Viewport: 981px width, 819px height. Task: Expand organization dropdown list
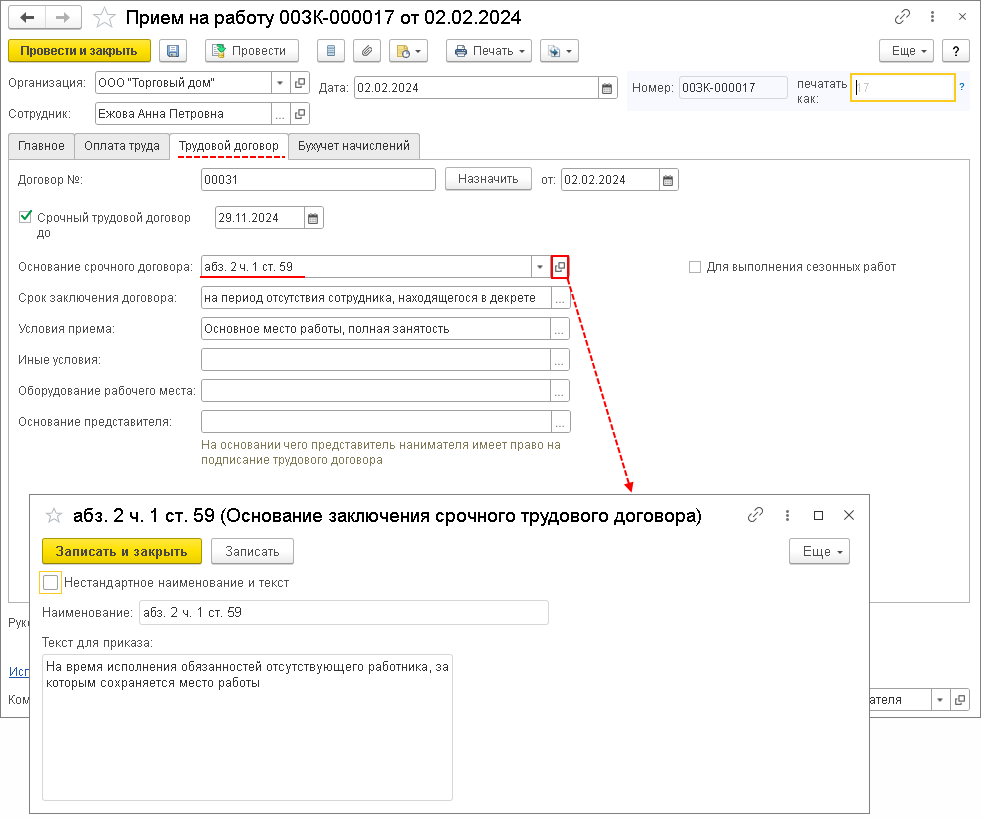(x=280, y=83)
